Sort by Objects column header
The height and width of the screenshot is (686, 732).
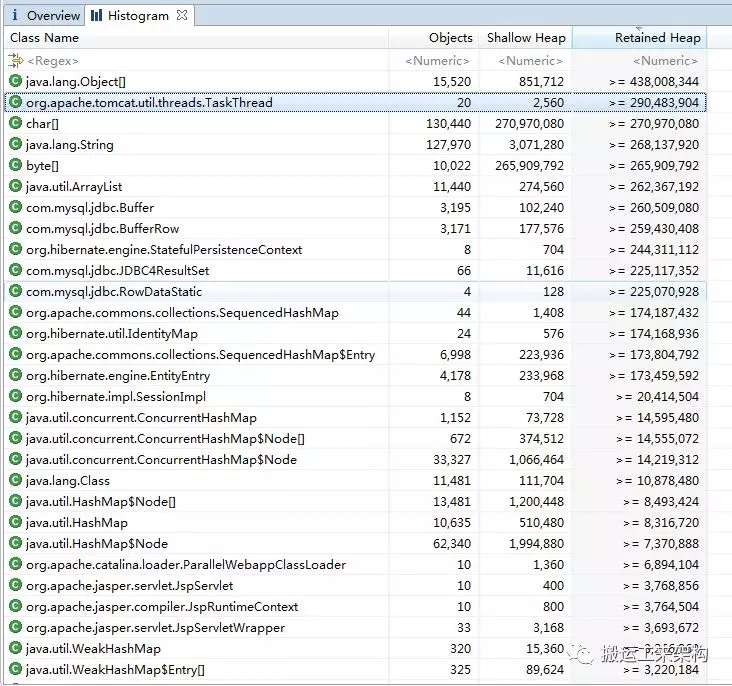(450, 37)
